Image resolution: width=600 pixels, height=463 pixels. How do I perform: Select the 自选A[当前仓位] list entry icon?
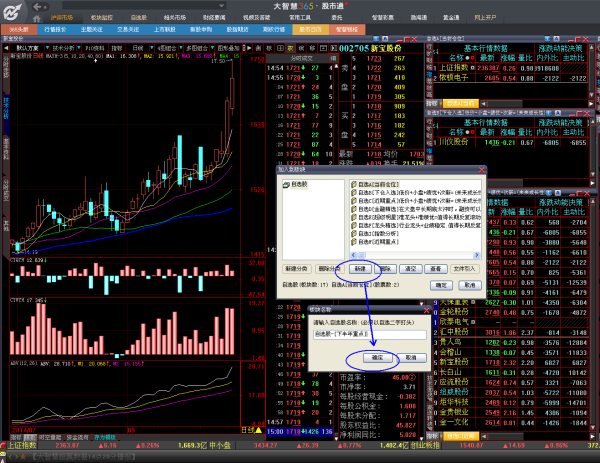tap(352, 184)
